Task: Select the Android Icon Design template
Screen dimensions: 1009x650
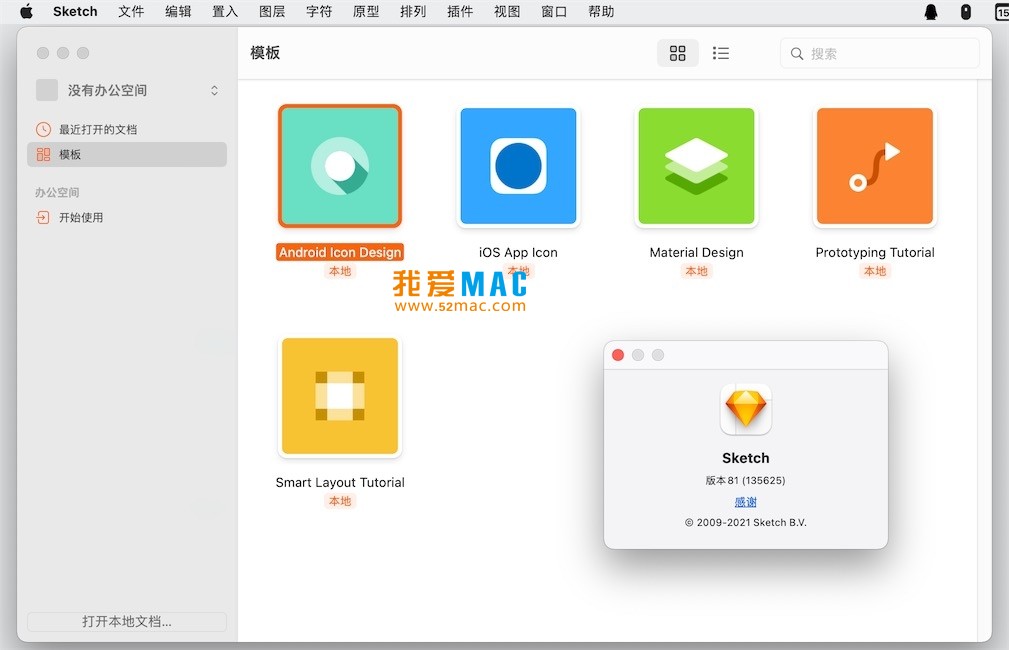Action: tap(340, 165)
